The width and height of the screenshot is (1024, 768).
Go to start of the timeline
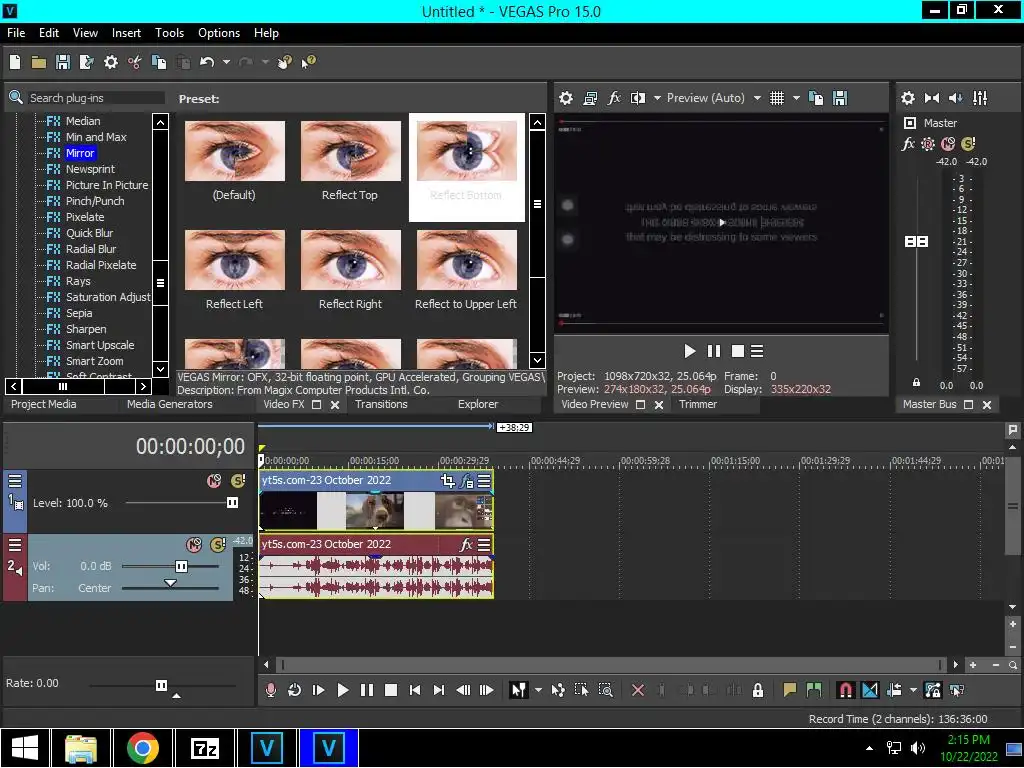click(x=415, y=690)
